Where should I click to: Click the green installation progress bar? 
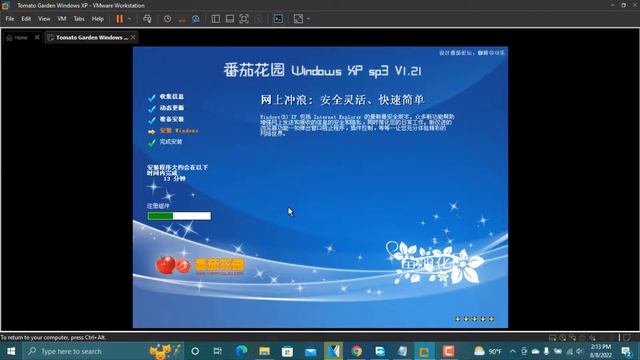179,216
